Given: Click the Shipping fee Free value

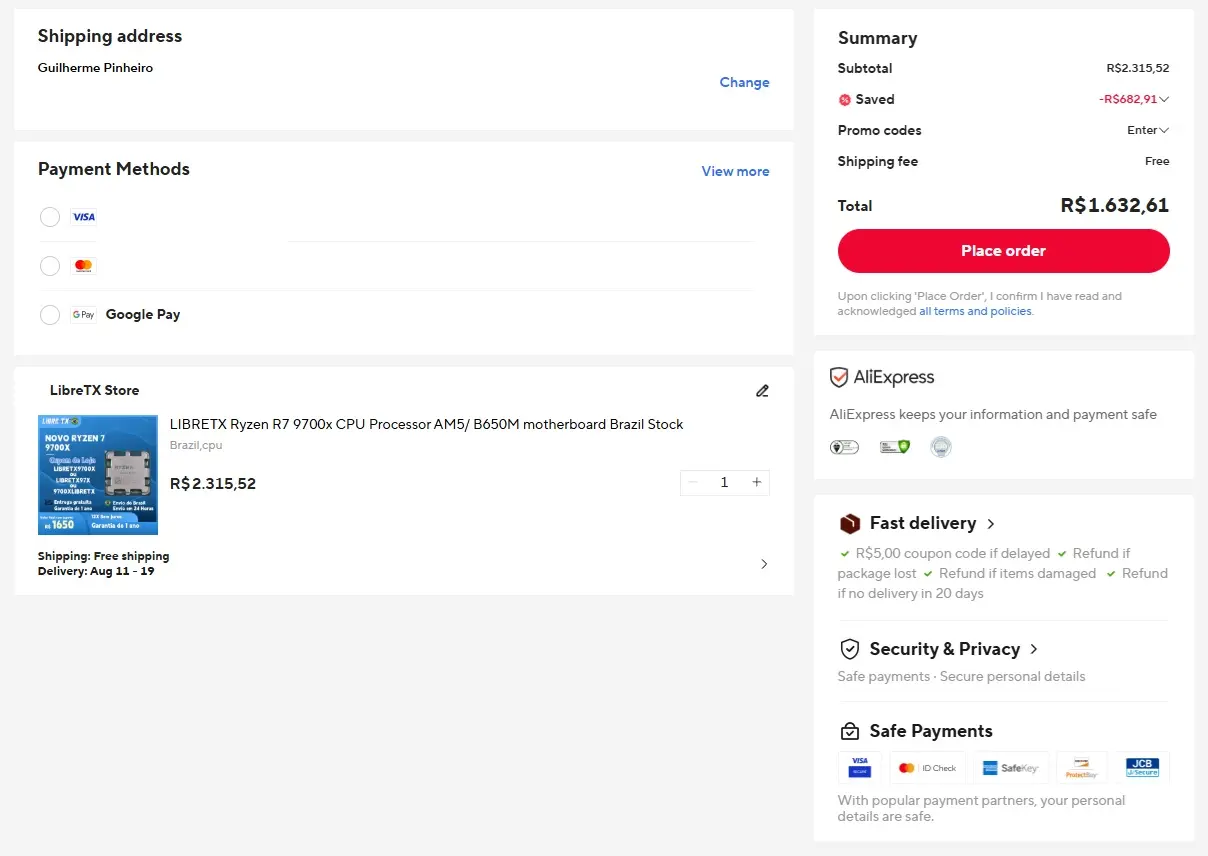Looking at the screenshot, I should coord(1157,161).
